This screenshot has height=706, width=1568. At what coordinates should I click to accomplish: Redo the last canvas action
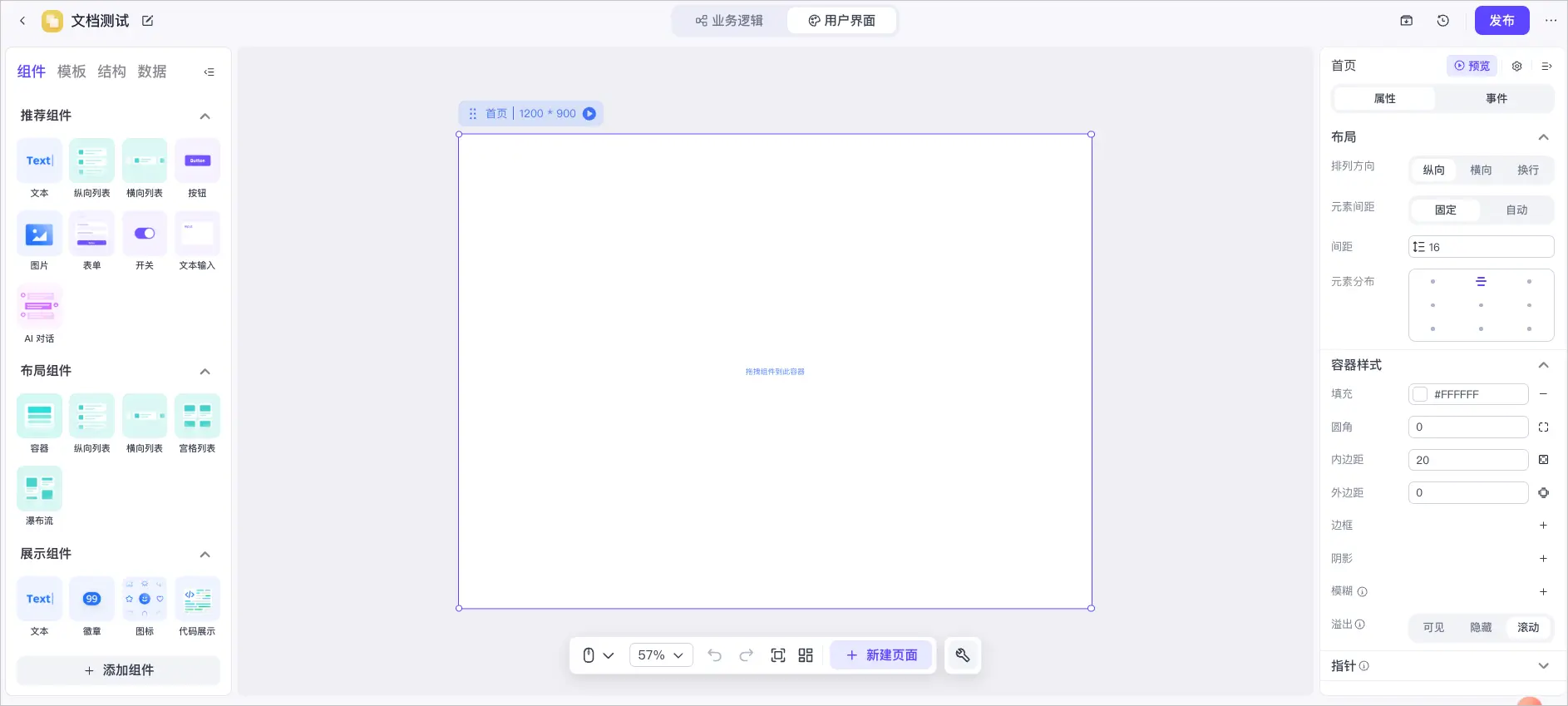click(747, 655)
